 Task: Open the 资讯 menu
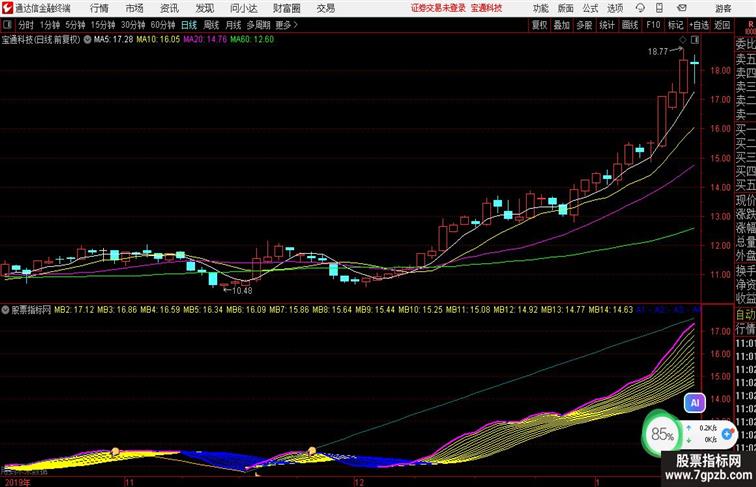point(169,8)
